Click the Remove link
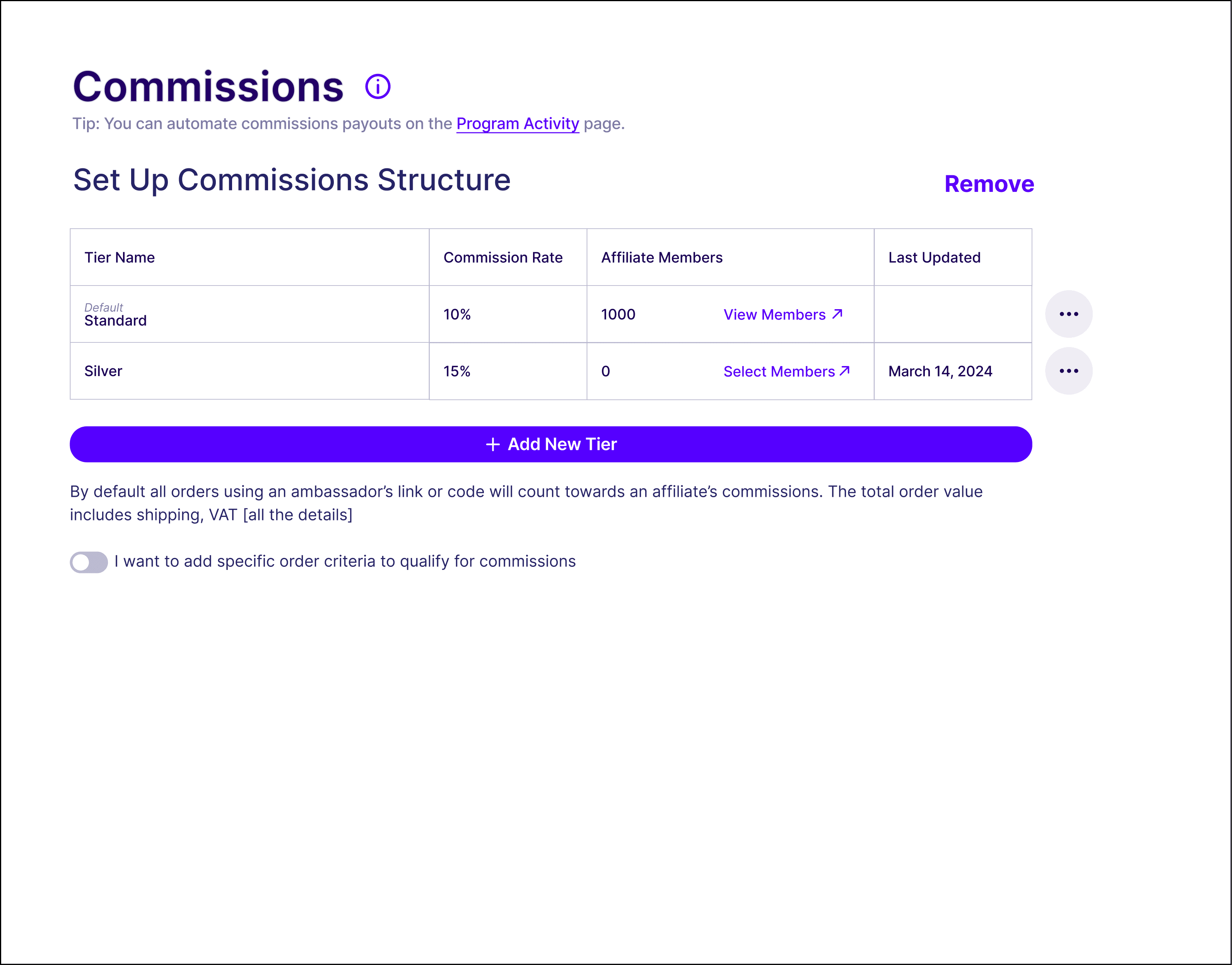Image resolution: width=1232 pixels, height=965 pixels. 989,184
